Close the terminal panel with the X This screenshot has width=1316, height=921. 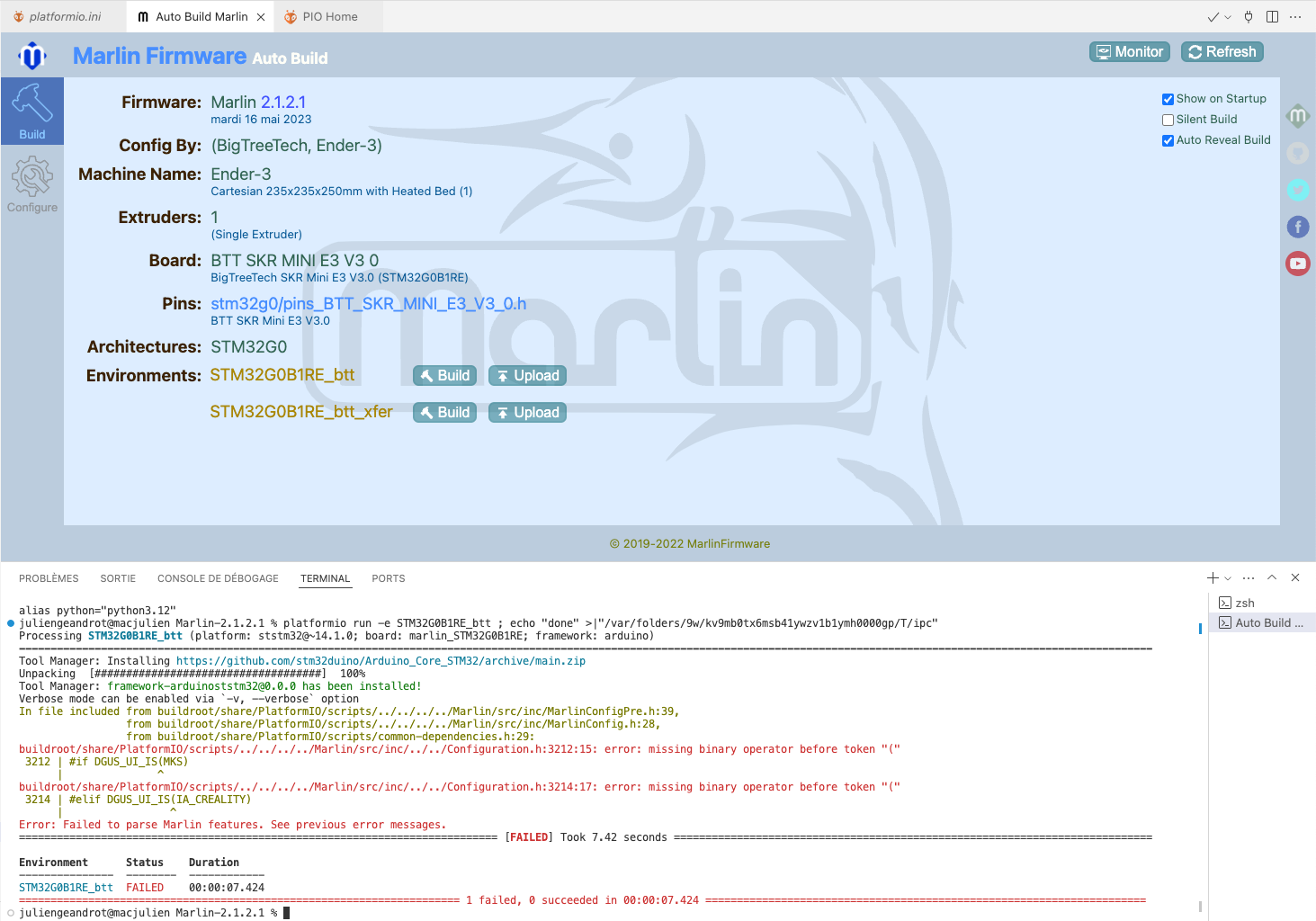(x=1295, y=578)
